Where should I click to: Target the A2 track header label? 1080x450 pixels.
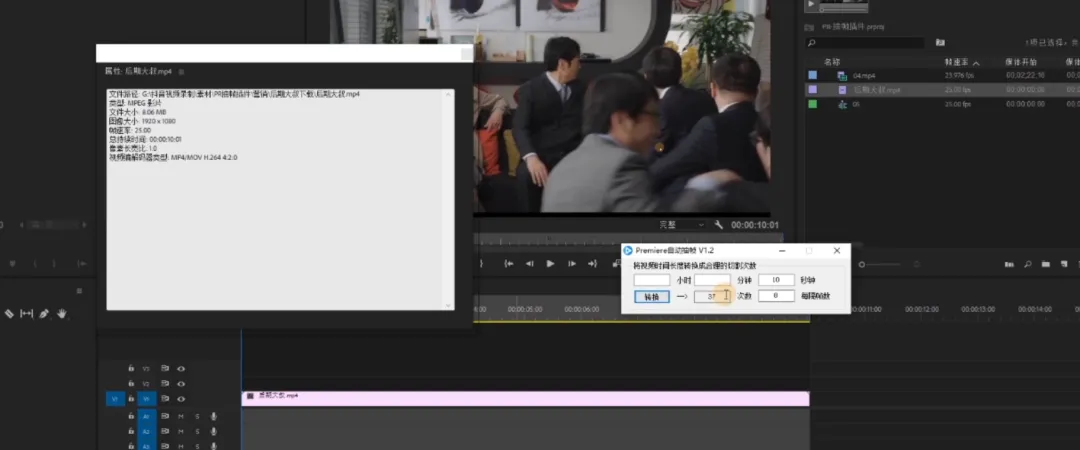(x=146, y=431)
